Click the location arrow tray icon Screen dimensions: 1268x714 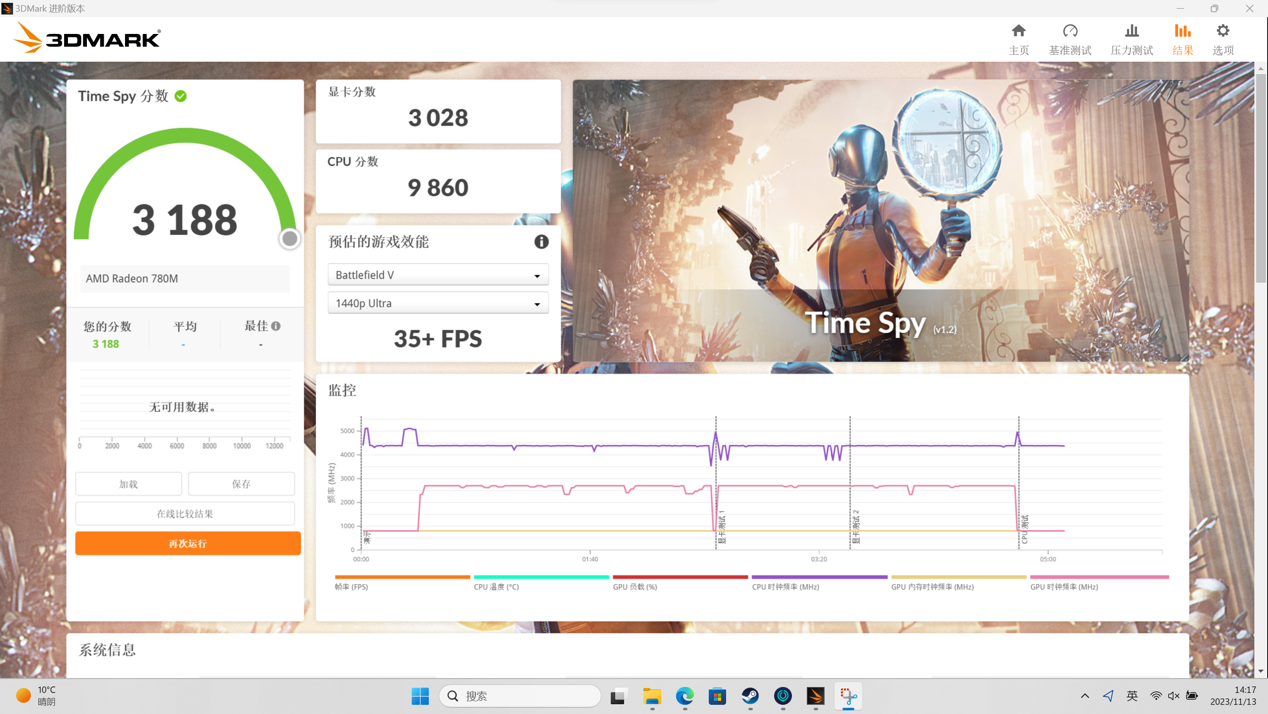click(1108, 696)
